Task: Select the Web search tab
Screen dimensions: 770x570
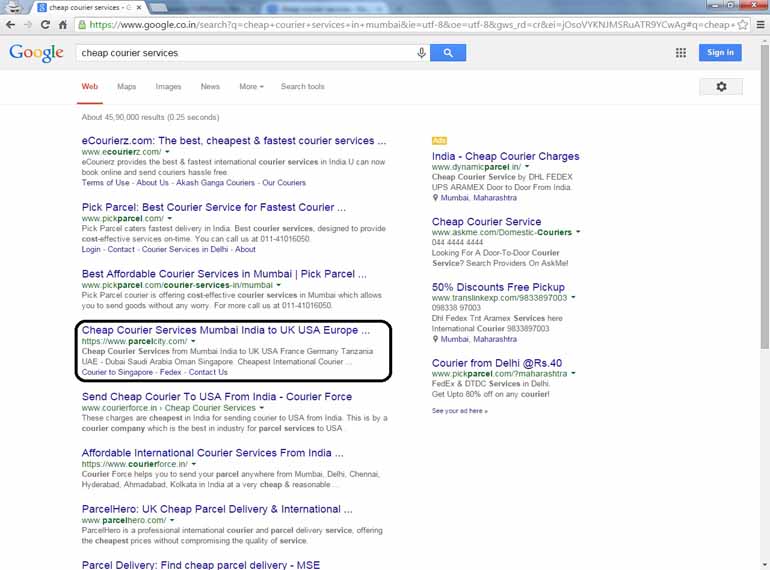Action: tap(89, 86)
